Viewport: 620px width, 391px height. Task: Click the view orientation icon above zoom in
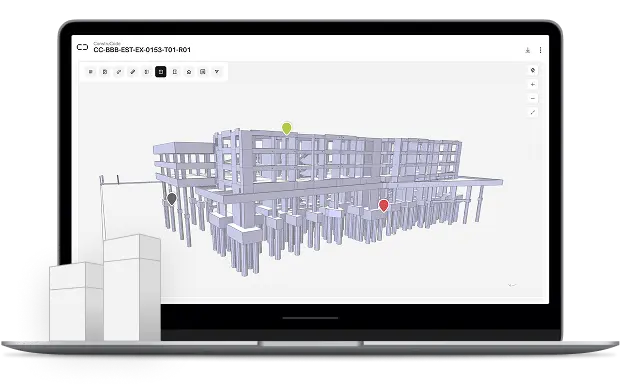533,70
